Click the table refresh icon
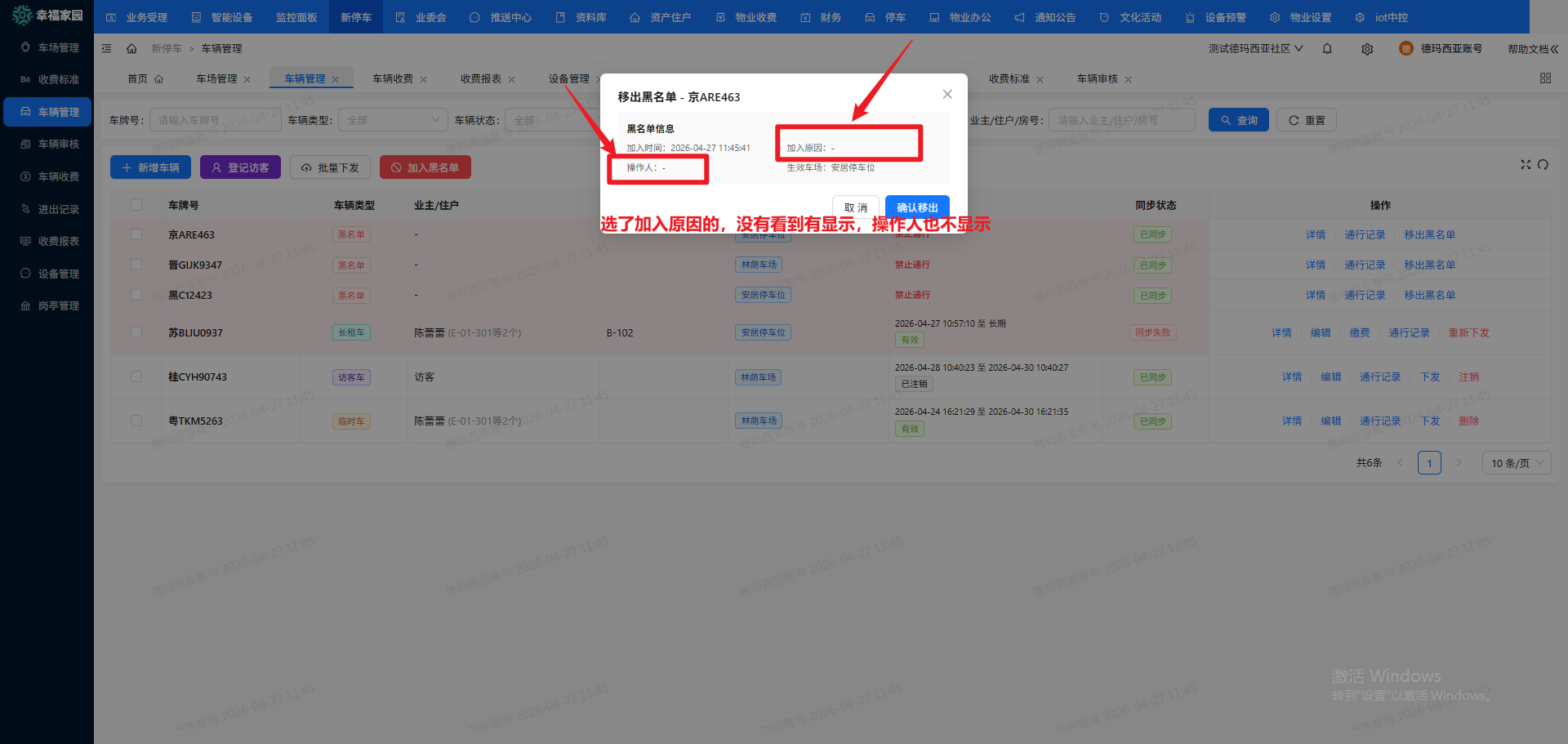Image resolution: width=1568 pixels, height=744 pixels. (1543, 165)
